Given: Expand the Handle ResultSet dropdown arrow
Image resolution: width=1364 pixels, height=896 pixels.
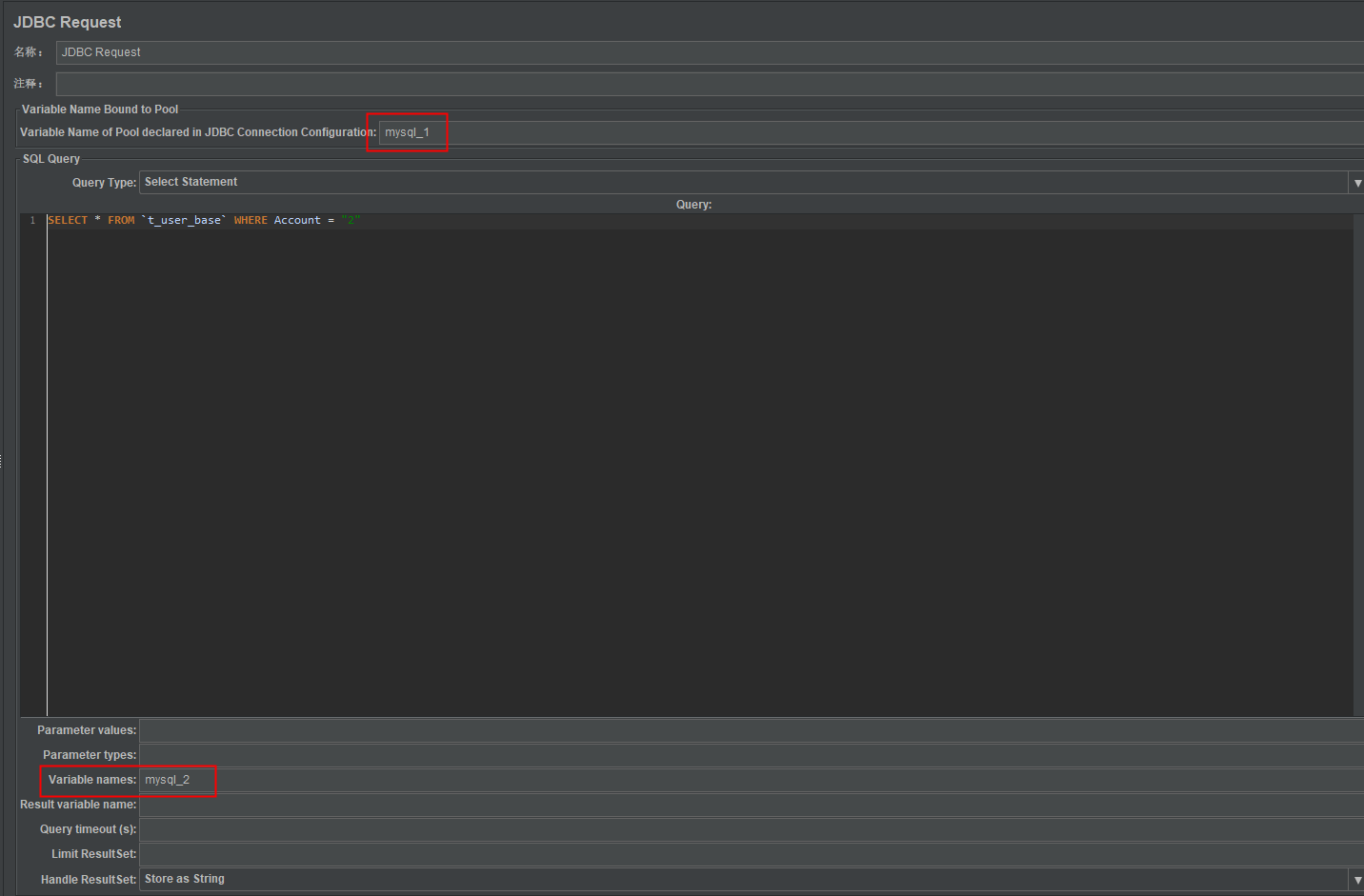Looking at the screenshot, I should tap(1357, 880).
